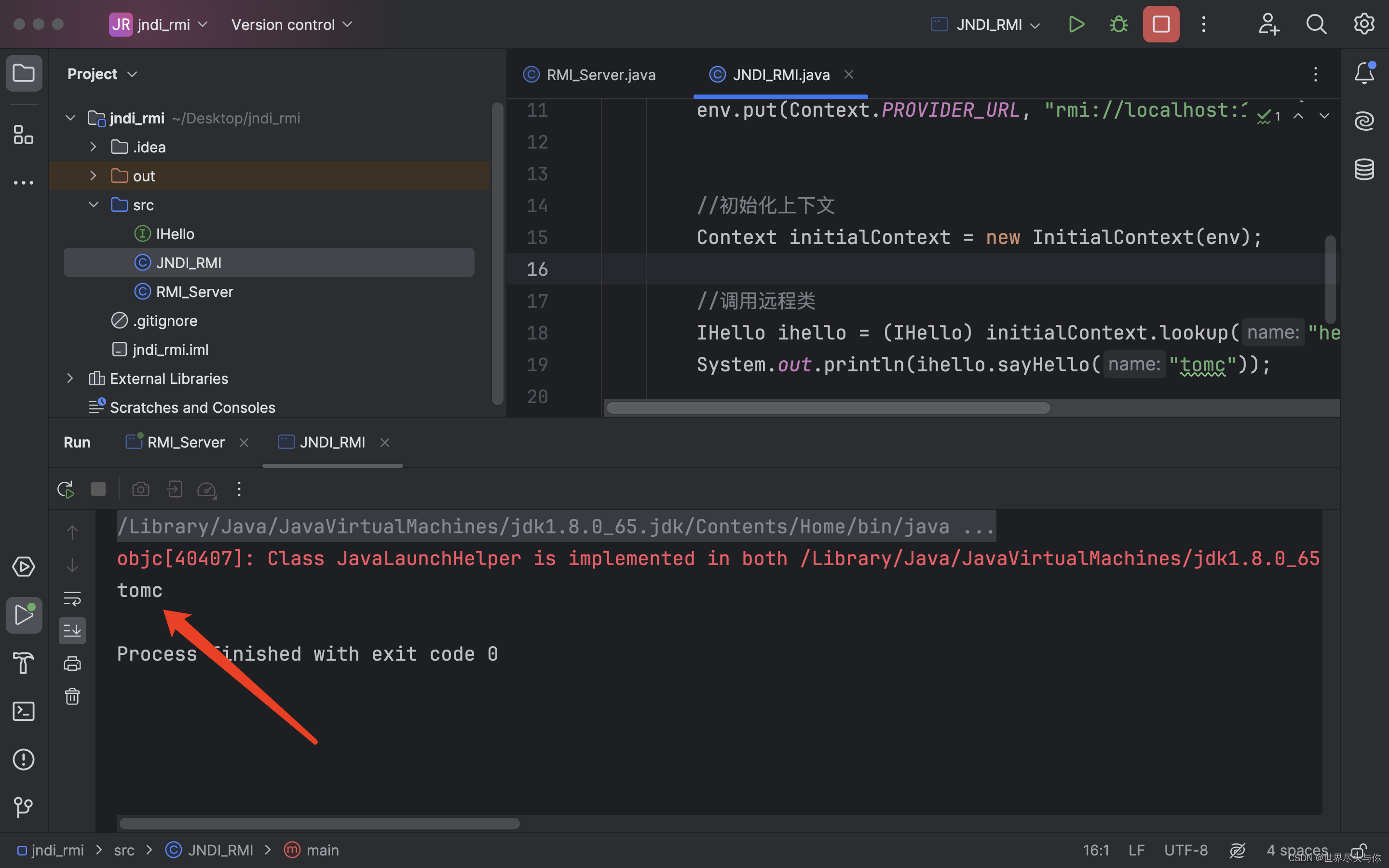Toggle scroll to end of console
The width and height of the screenshot is (1389, 868).
coord(72,630)
